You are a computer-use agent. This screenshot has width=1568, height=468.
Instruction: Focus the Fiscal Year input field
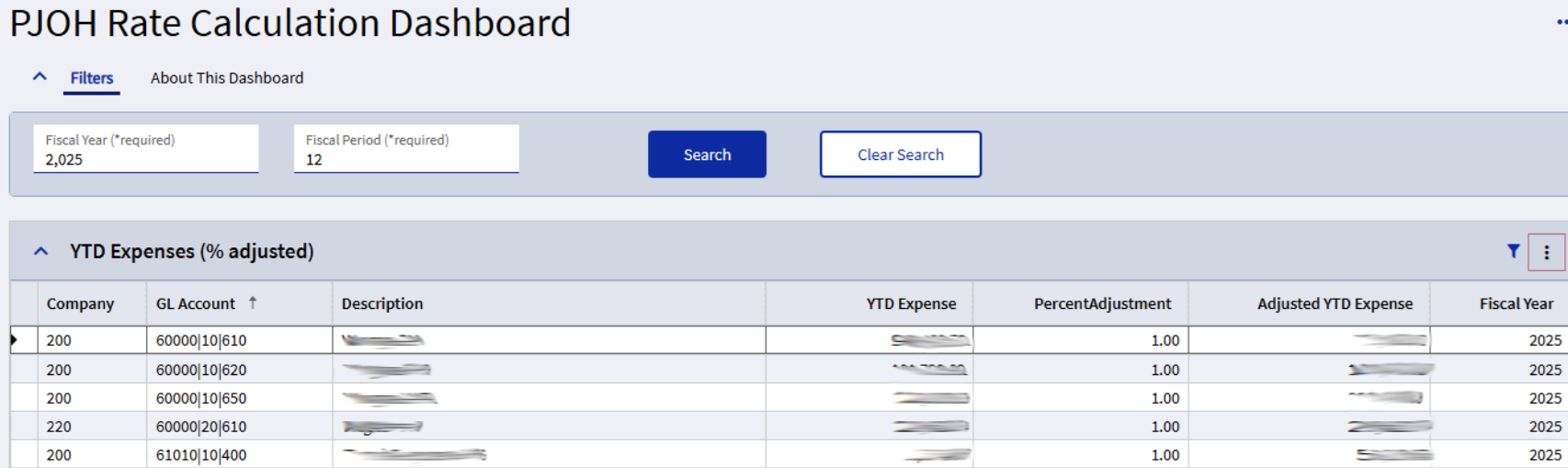point(146,159)
